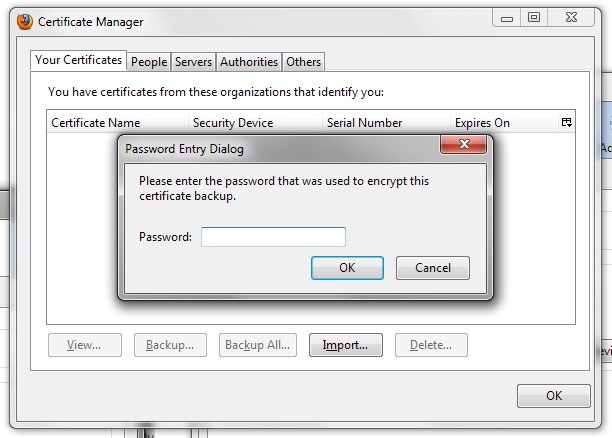612x438 pixels.
Task: Confirm password with the dialog's OK button
Action: pyautogui.click(x=347, y=268)
